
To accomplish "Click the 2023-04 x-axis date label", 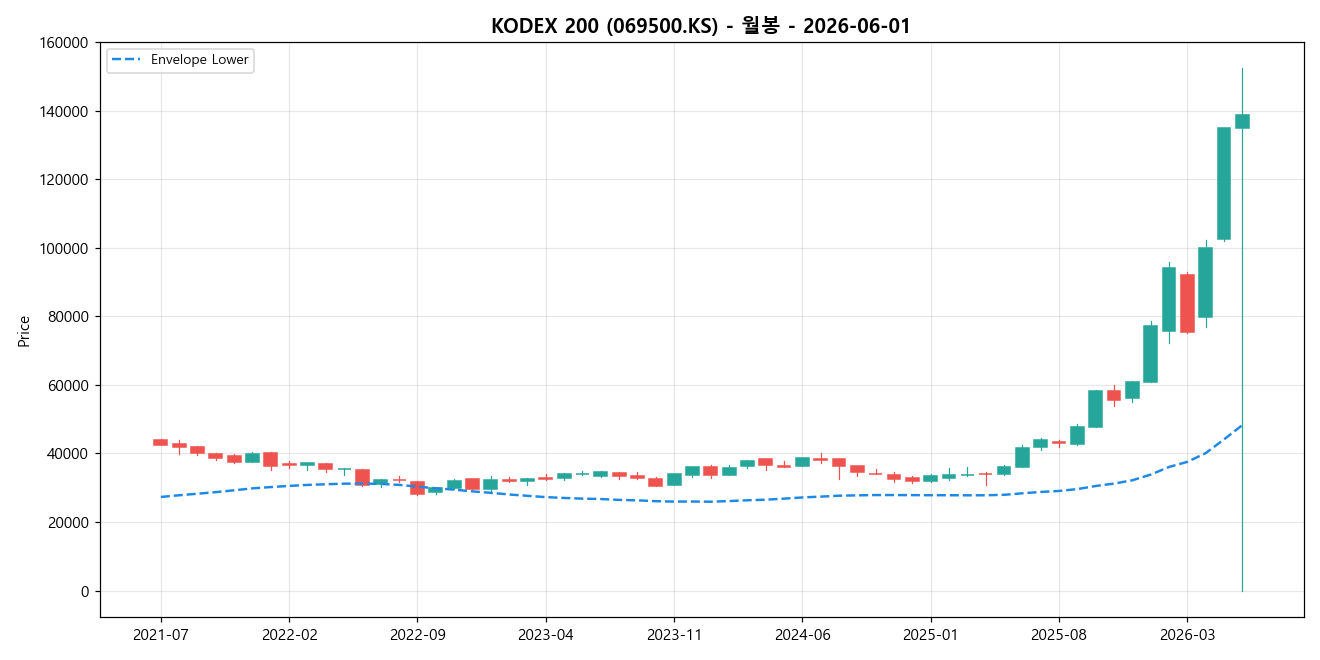I will [x=546, y=635].
